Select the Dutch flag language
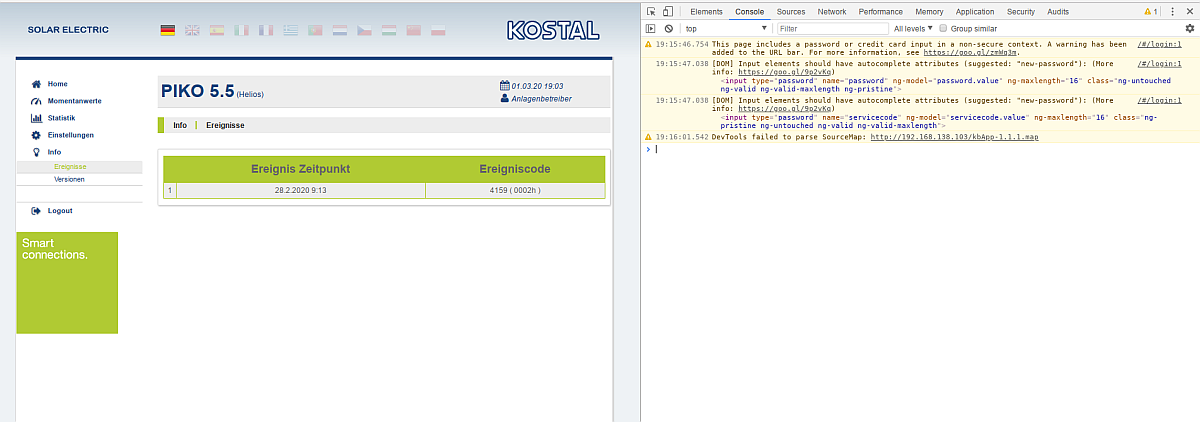The width and height of the screenshot is (1200, 422). (x=339, y=31)
